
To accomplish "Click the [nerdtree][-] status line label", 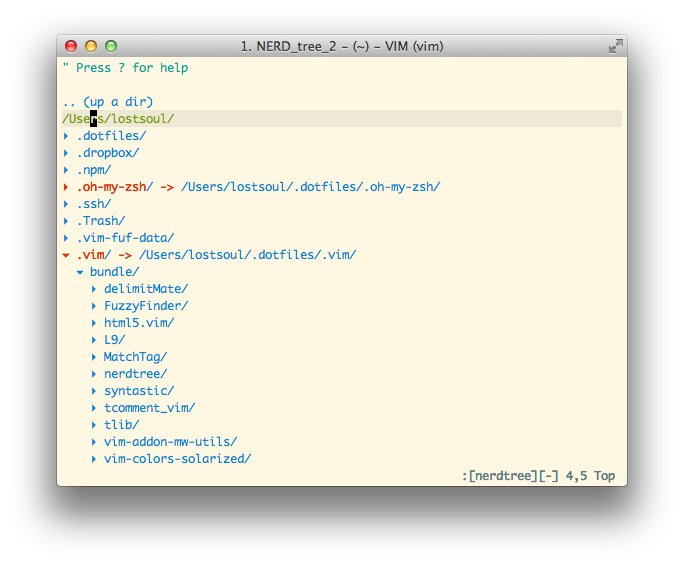I will click(x=514, y=476).
